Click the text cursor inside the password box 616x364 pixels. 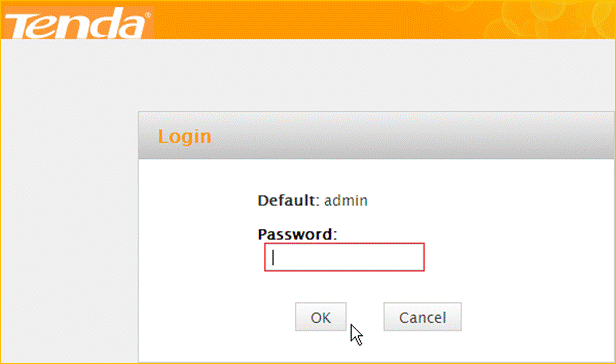(x=273, y=258)
